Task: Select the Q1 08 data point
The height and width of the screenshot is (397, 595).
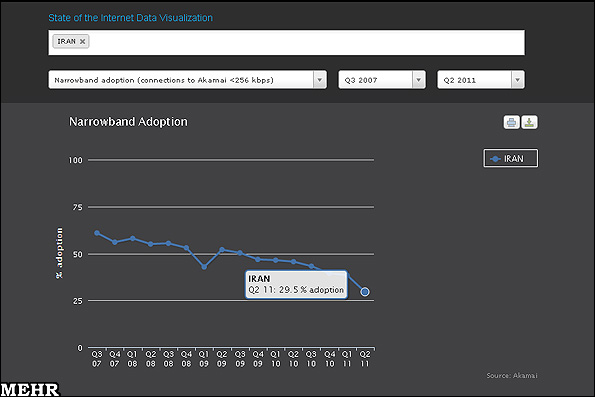Action: 132,238
